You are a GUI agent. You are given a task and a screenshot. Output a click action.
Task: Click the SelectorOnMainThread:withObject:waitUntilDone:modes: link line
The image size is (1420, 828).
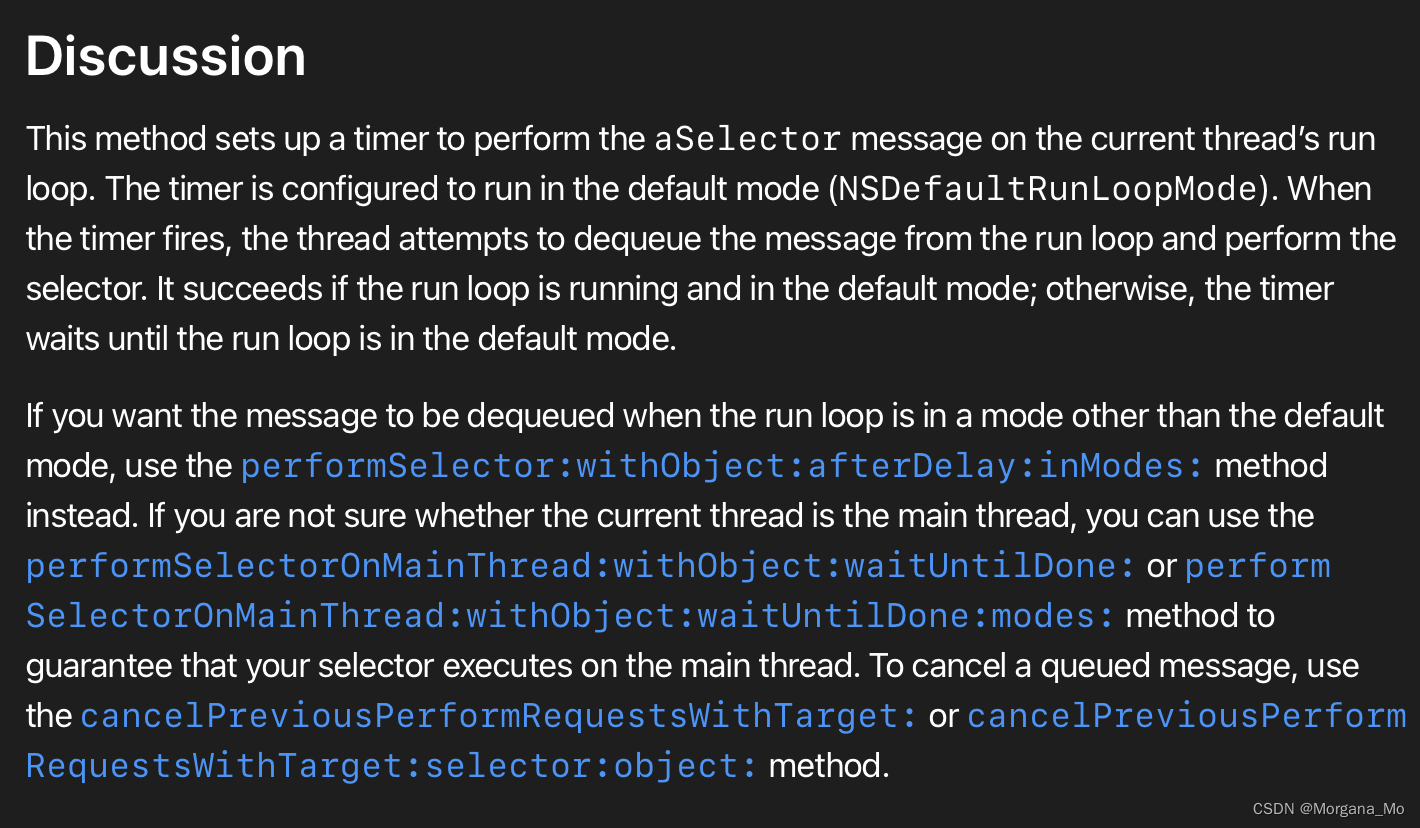pos(570,616)
